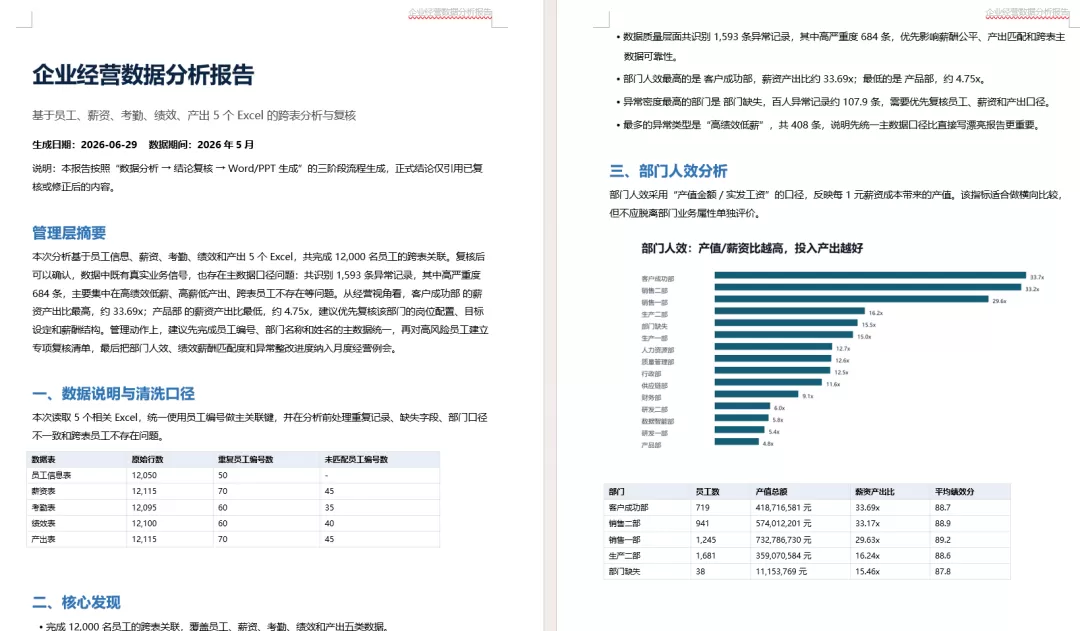Click the subtitle starting with 基于员工、薪资
Viewport: 1080px width, 631px height.
coord(194,115)
